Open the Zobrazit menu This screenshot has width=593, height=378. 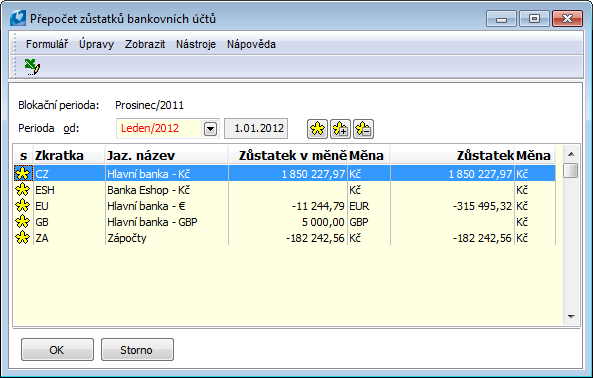(145, 44)
